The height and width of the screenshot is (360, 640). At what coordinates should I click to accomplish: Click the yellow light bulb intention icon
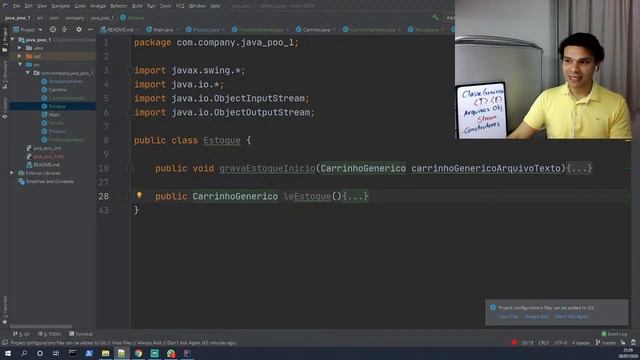139,196
